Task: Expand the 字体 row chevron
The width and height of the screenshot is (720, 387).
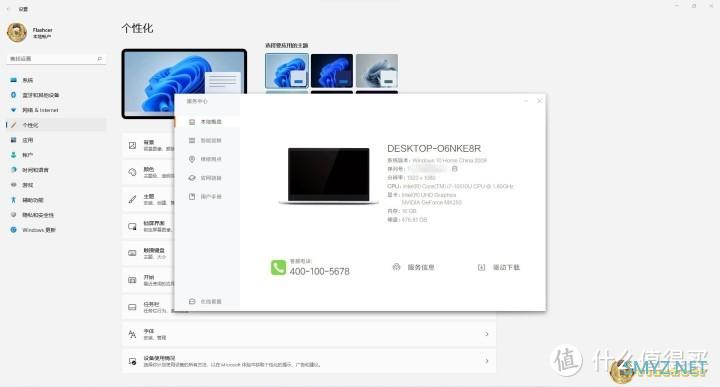Action: [x=487, y=334]
